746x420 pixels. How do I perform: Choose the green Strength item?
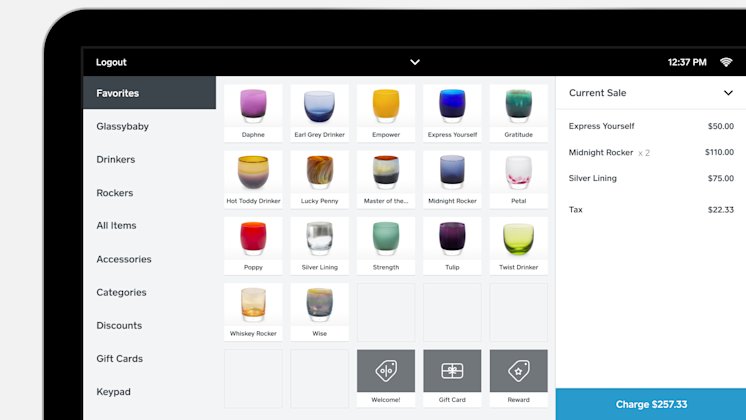pos(386,246)
